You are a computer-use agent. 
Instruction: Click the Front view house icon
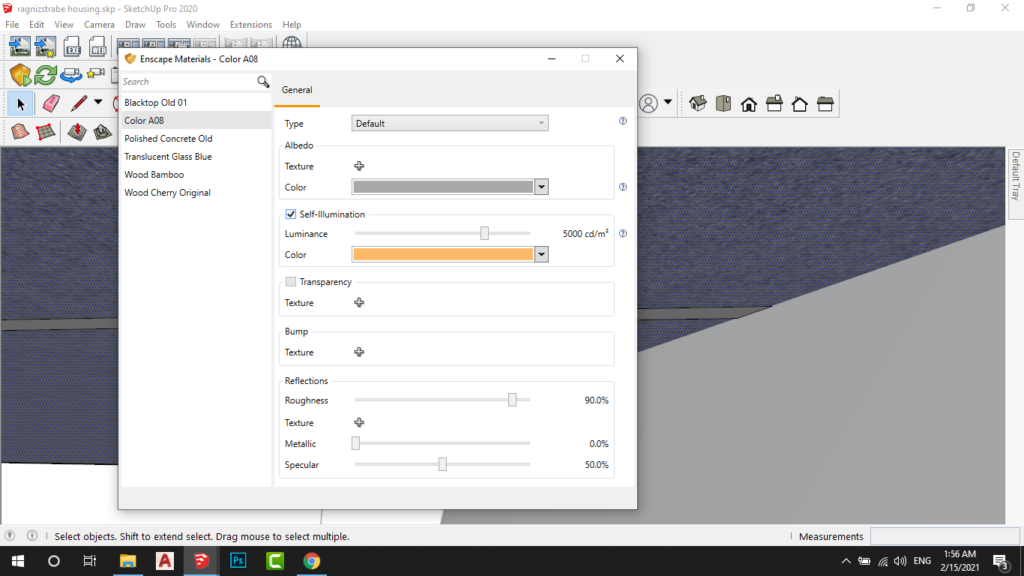click(x=748, y=103)
